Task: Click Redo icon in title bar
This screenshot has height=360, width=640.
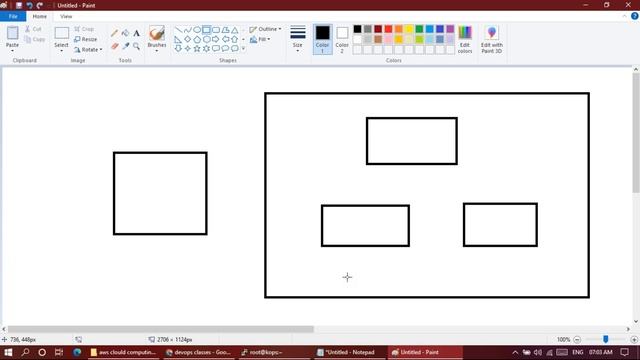Action: click(x=40, y=5)
